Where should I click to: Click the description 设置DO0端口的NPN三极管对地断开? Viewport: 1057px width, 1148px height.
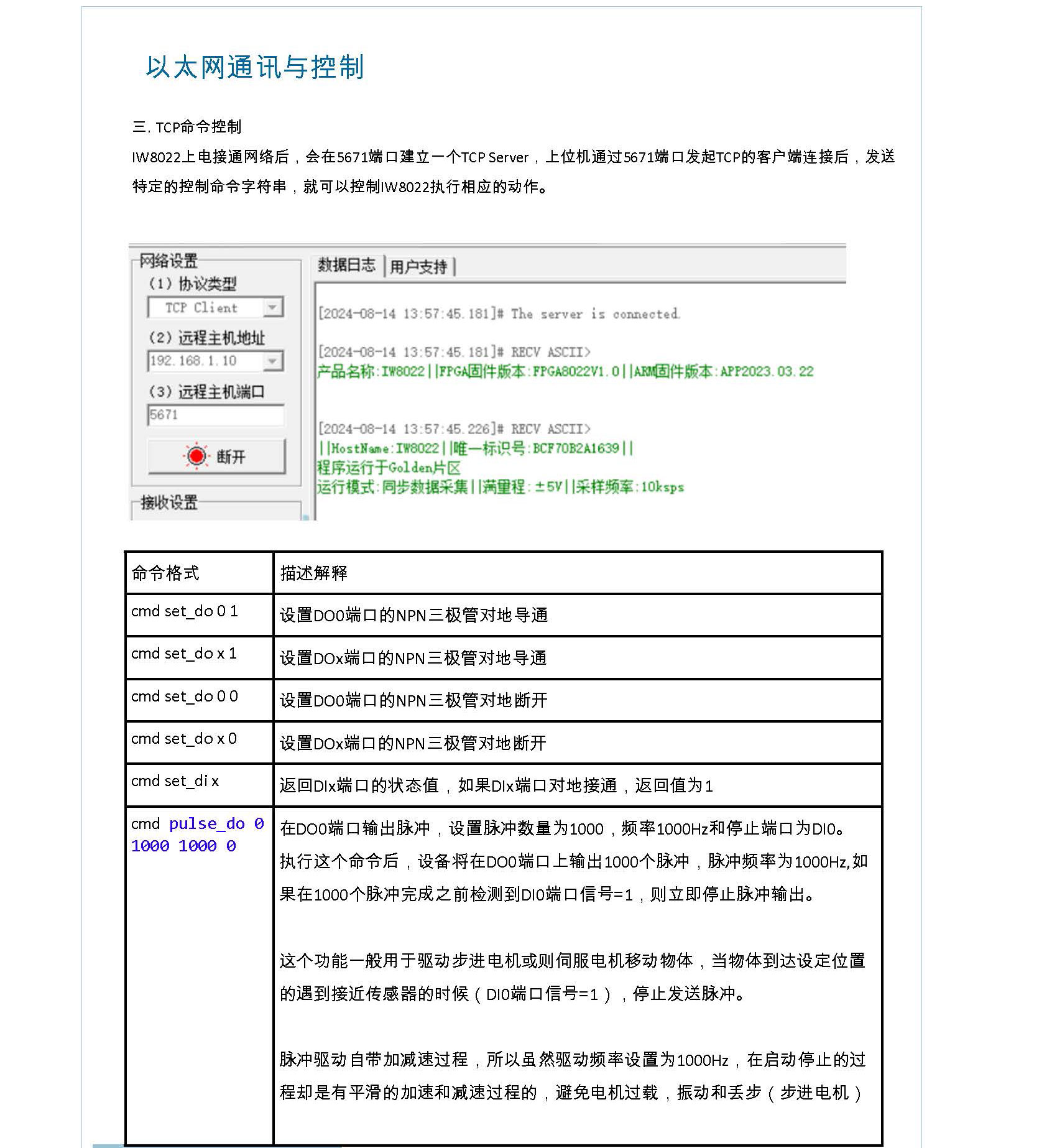tap(414, 701)
